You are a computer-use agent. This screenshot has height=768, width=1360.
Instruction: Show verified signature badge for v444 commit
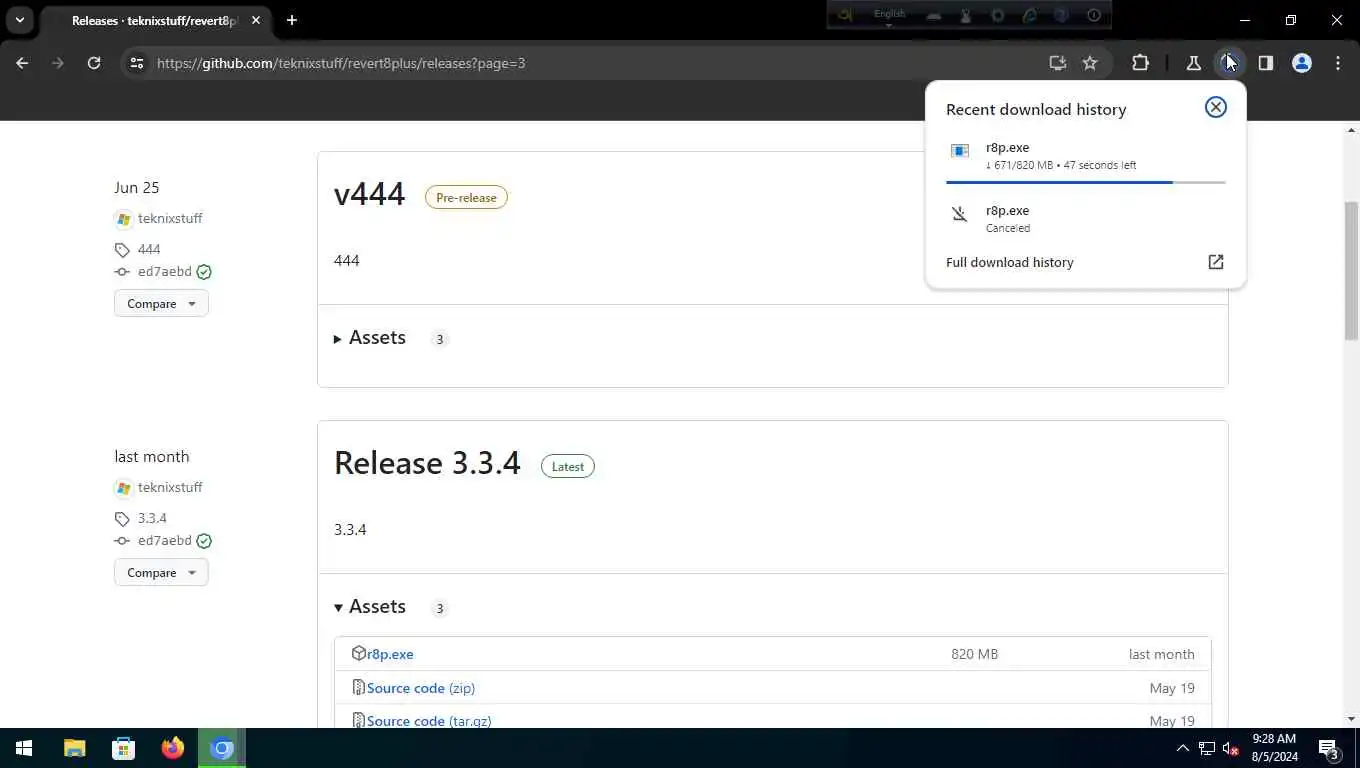[x=204, y=272]
